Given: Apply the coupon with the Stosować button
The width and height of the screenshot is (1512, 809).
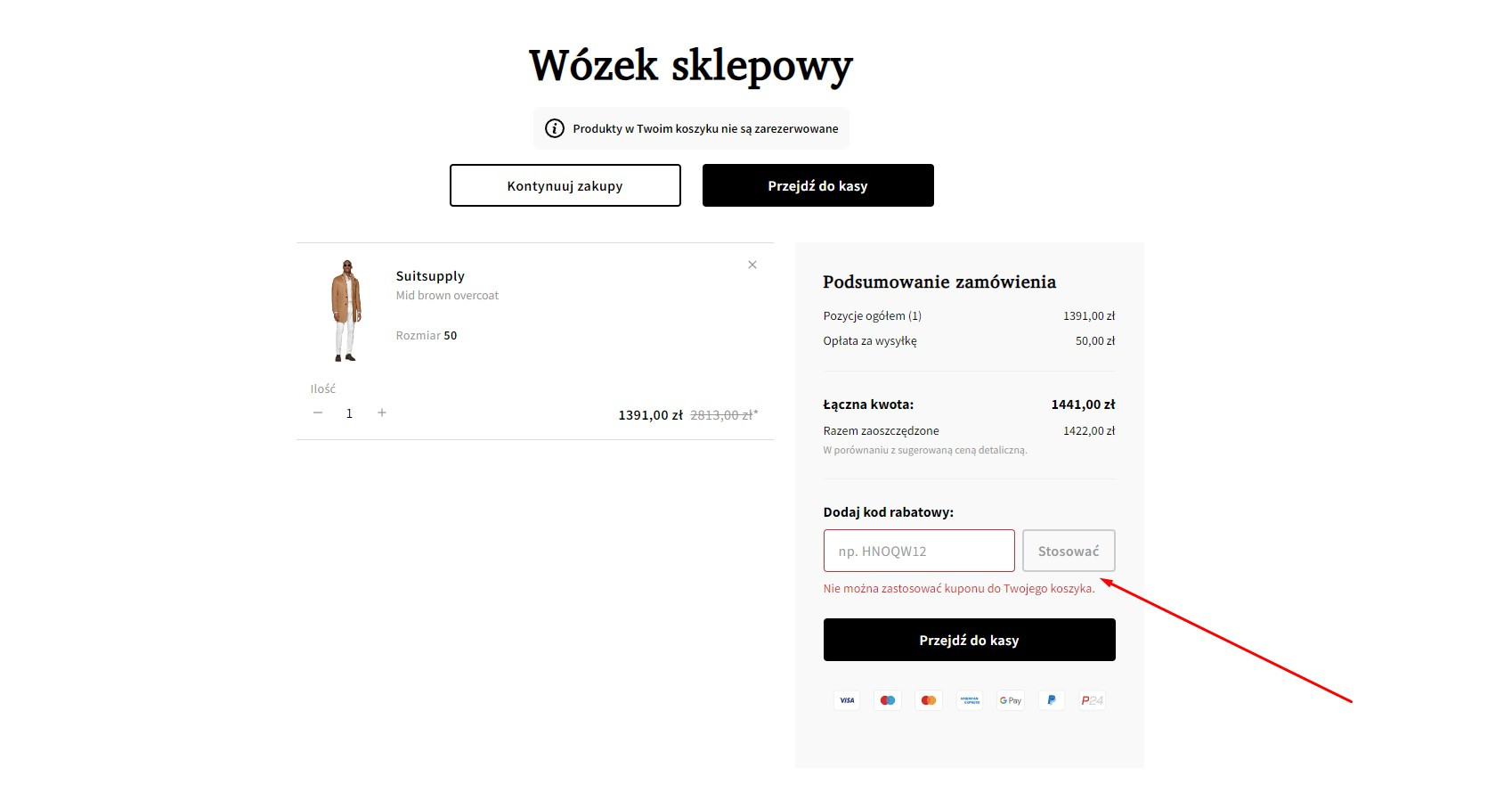Looking at the screenshot, I should (x=1069, y=551).
